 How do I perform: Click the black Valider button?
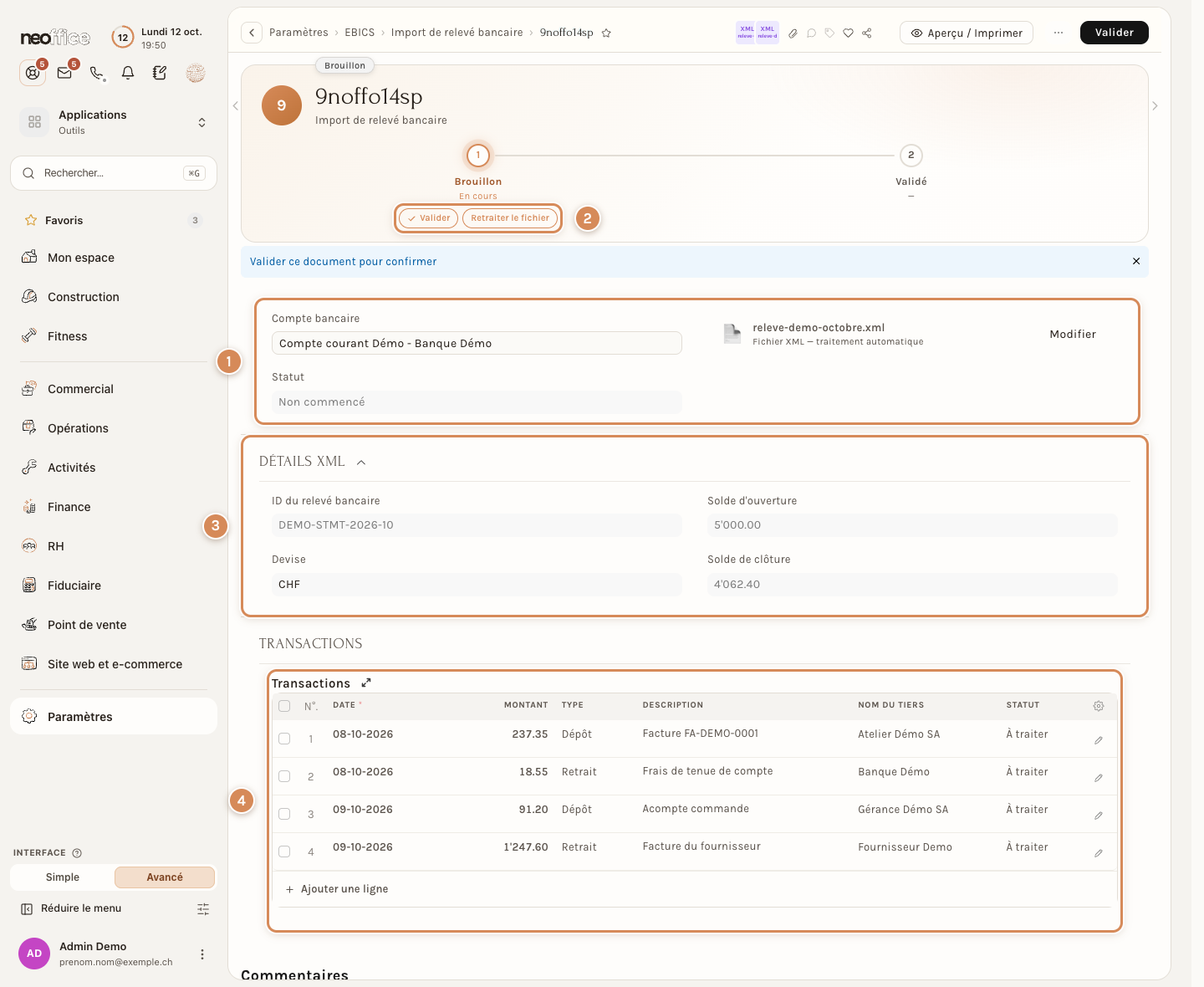1114,33
